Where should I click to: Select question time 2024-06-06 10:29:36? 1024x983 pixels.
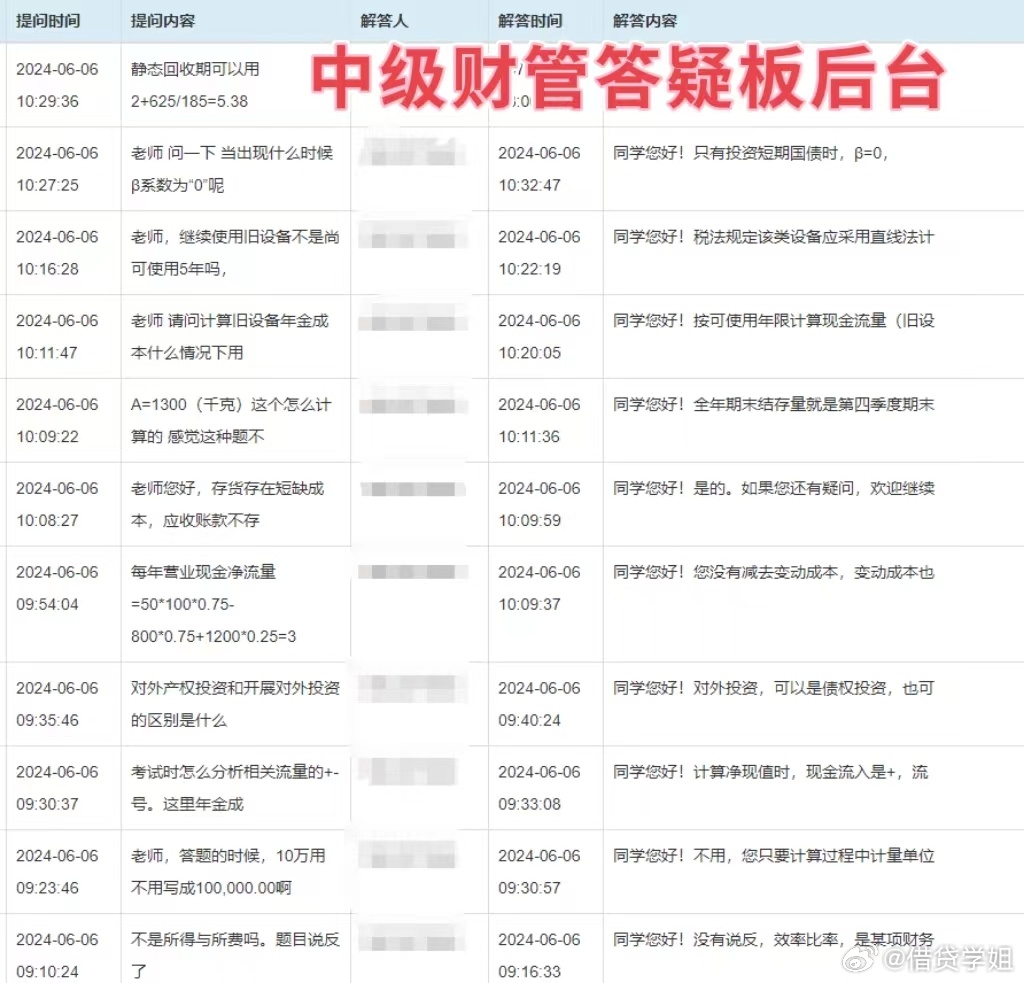click(x=57, y=85)
